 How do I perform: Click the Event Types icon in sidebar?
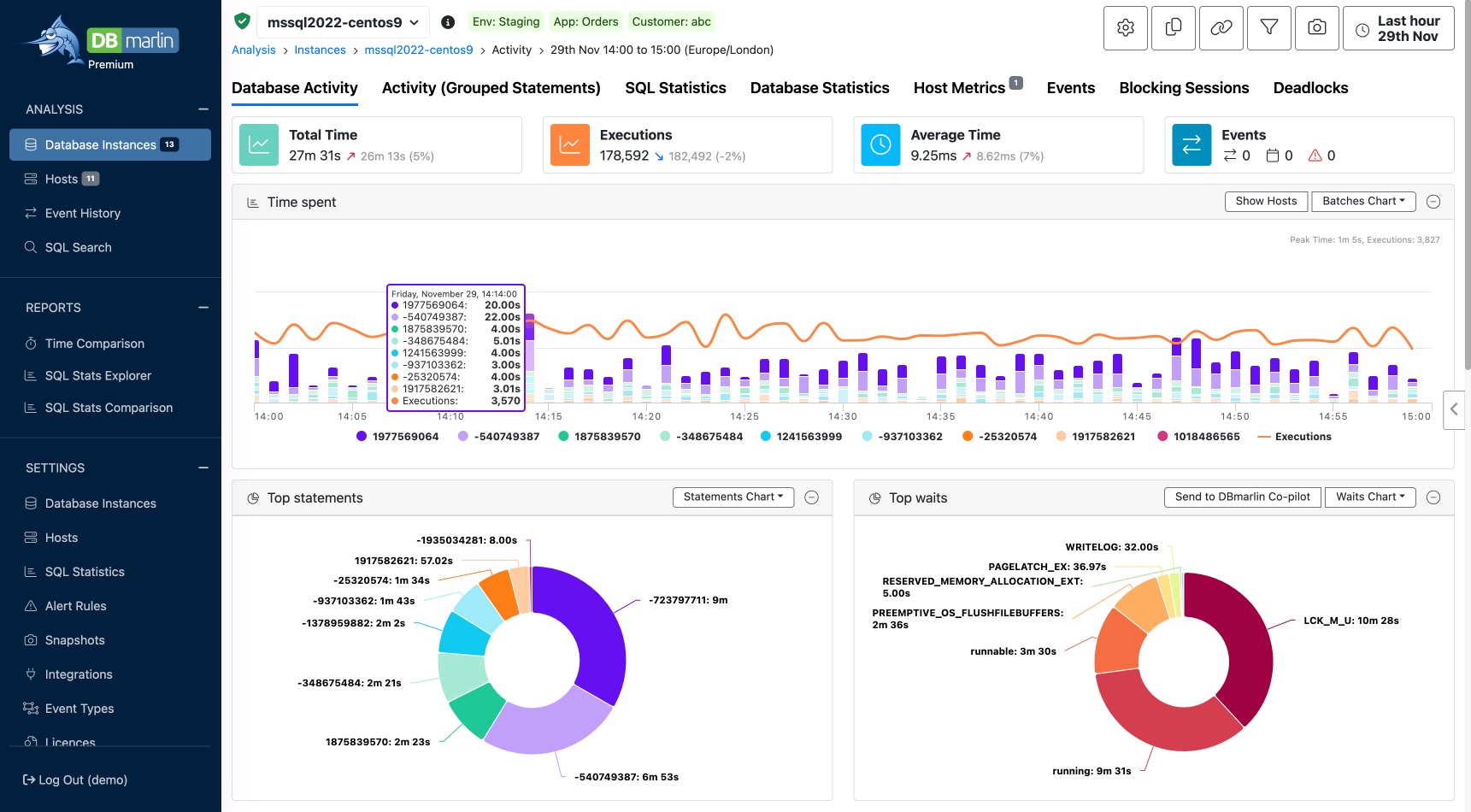coord(31,709)
